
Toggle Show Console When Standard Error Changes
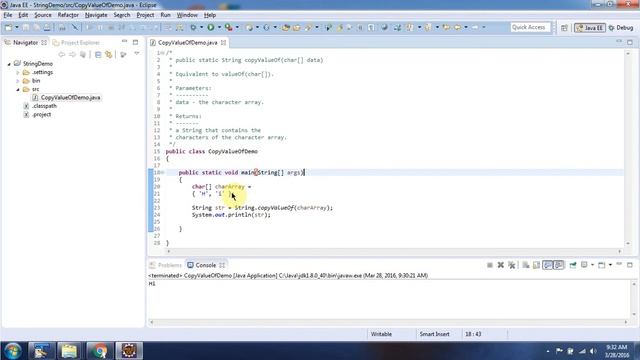tap(559, 265)
